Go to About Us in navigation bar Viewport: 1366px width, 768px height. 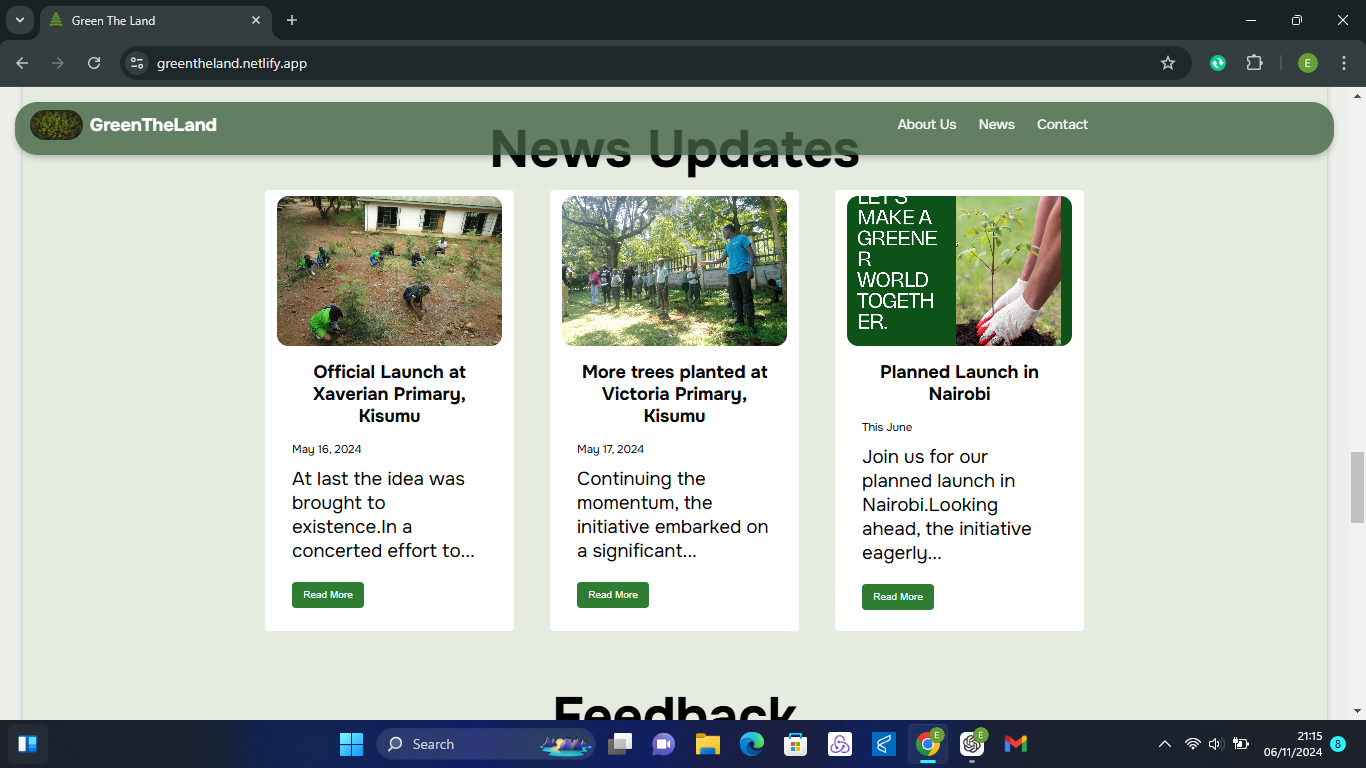[x=926, y=125]
